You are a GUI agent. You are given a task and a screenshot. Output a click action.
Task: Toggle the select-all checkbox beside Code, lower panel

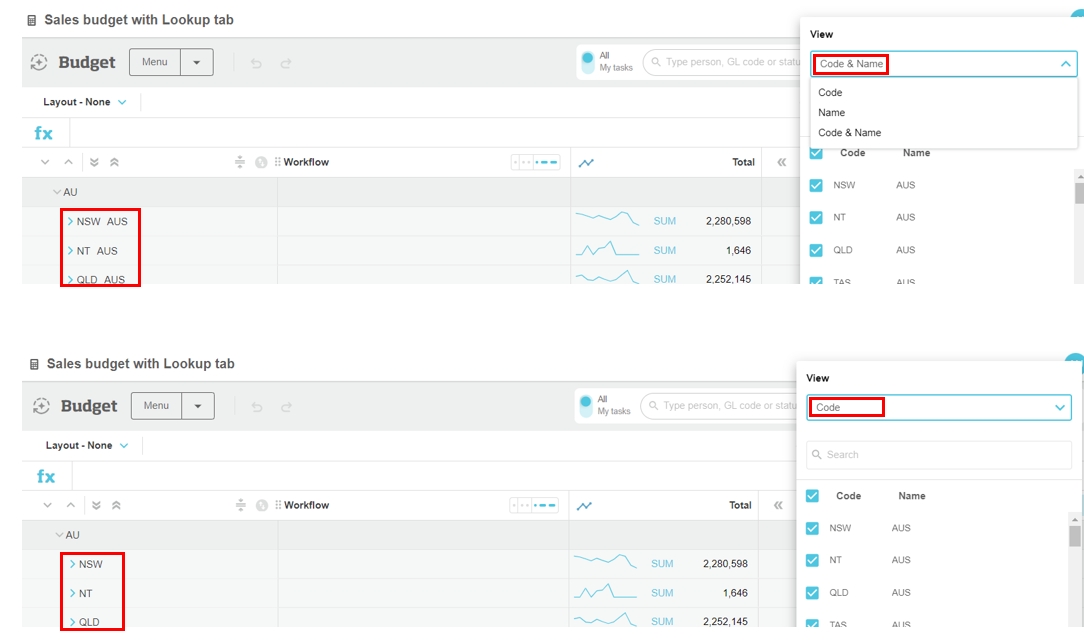click(x=813, y=496)
